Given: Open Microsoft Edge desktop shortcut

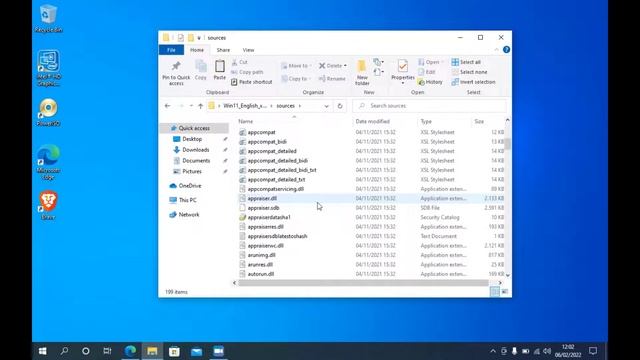Looking at the screenshot, I should 48,162.
